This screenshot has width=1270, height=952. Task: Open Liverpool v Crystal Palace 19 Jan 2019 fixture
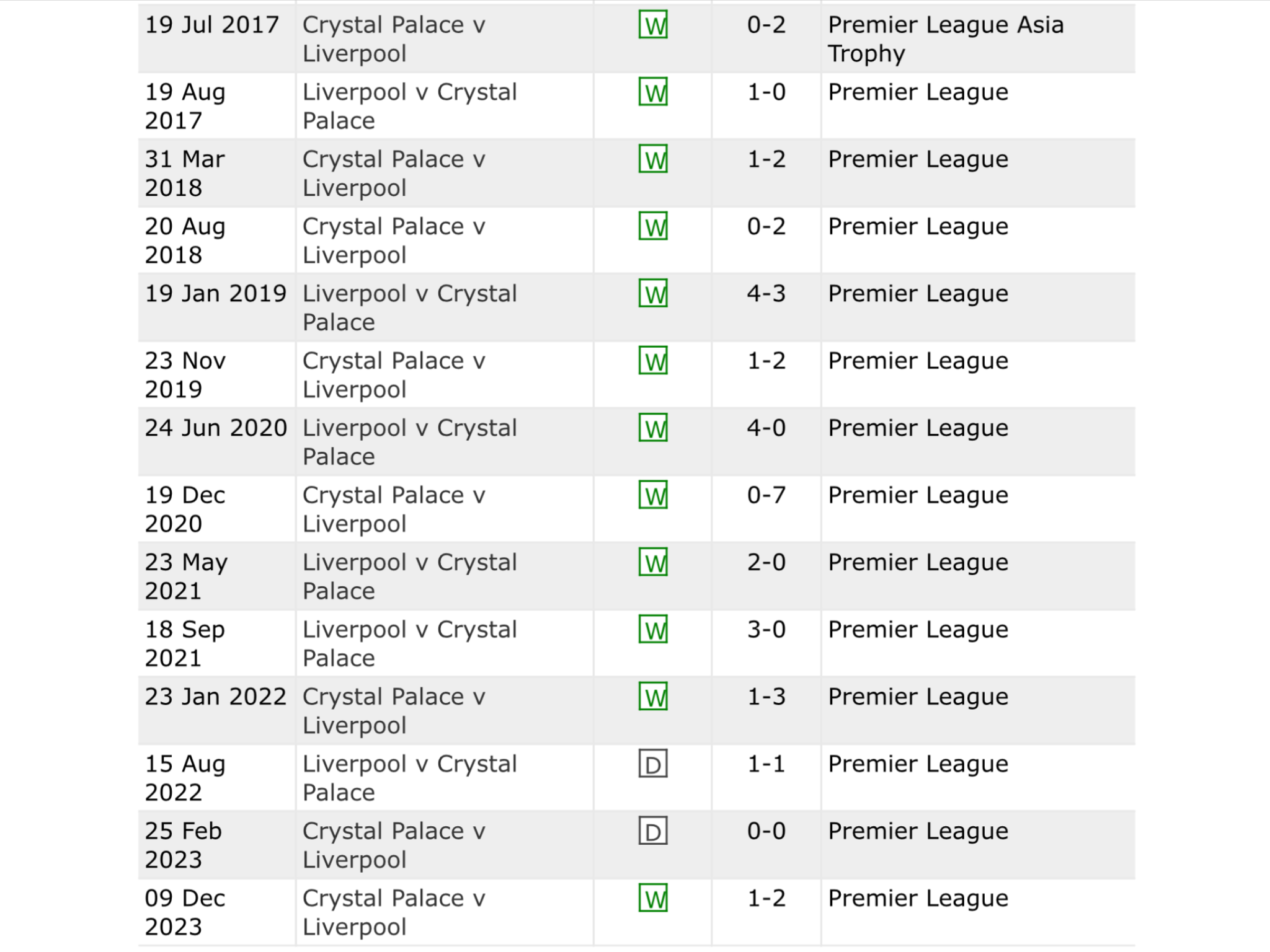pos(410,308)
